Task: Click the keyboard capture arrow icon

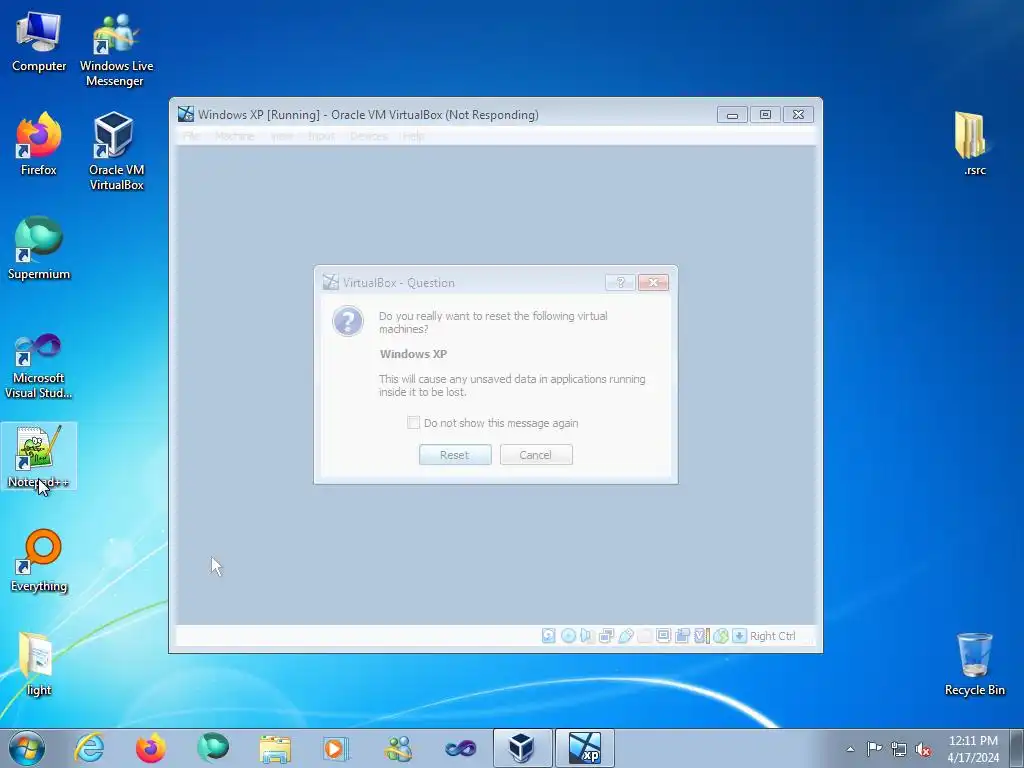Action: pyautogui.click(x=739, y=635)
